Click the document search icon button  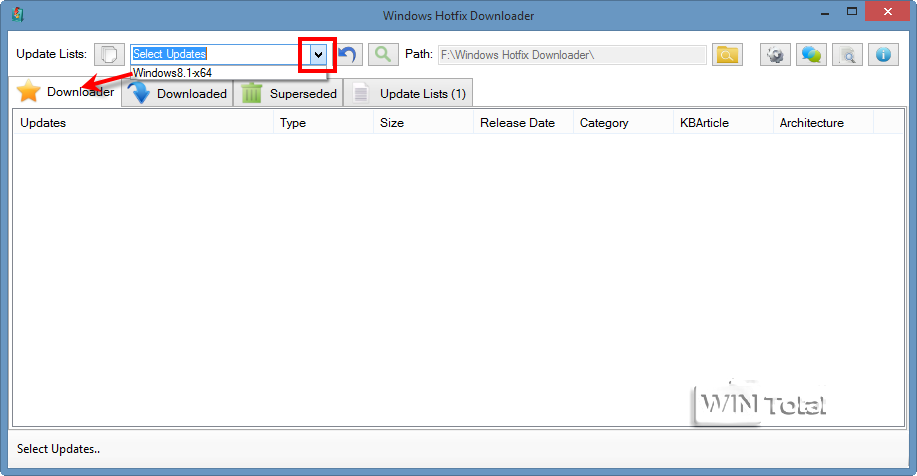847,54
